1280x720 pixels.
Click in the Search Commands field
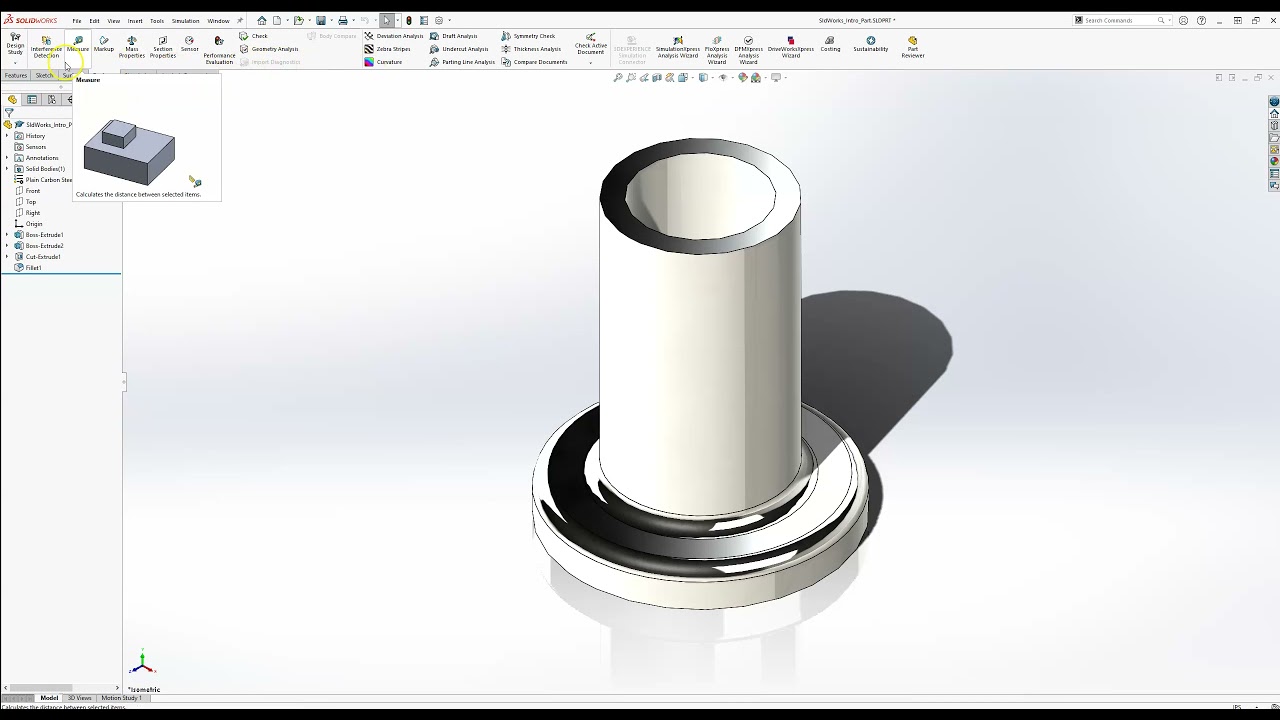tap(1120, 20)
